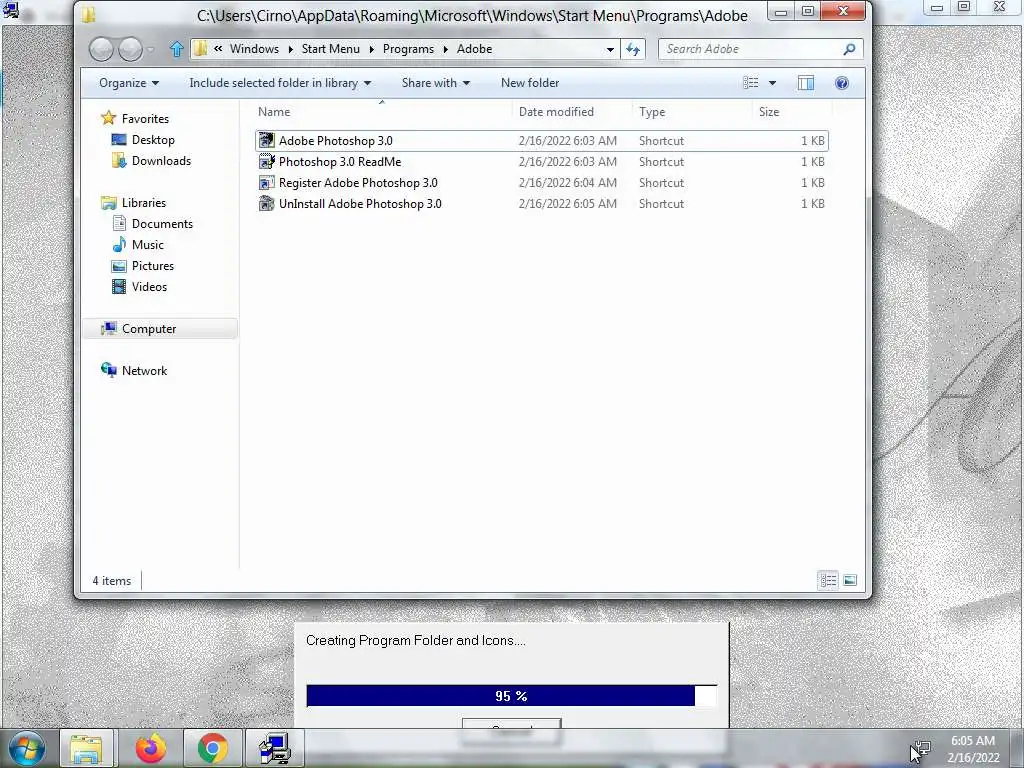This screenshot has height=768, width=1024.
Task: Show the preview pane icon
Action: tap(806, 83)
